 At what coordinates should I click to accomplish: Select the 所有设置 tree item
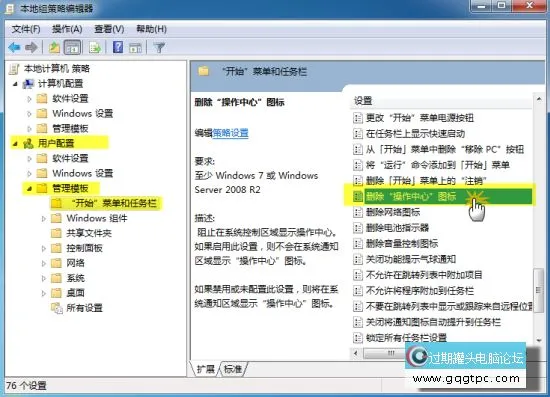coord(84,308)
